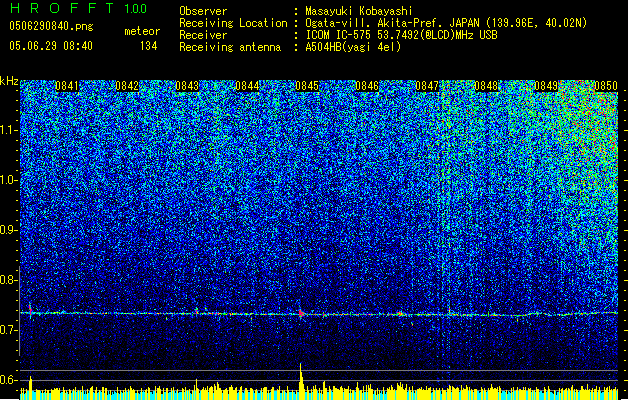This screenshot has height=400, width=629.
Task: Click the Observer label
Action: click(x=203, y=11)
